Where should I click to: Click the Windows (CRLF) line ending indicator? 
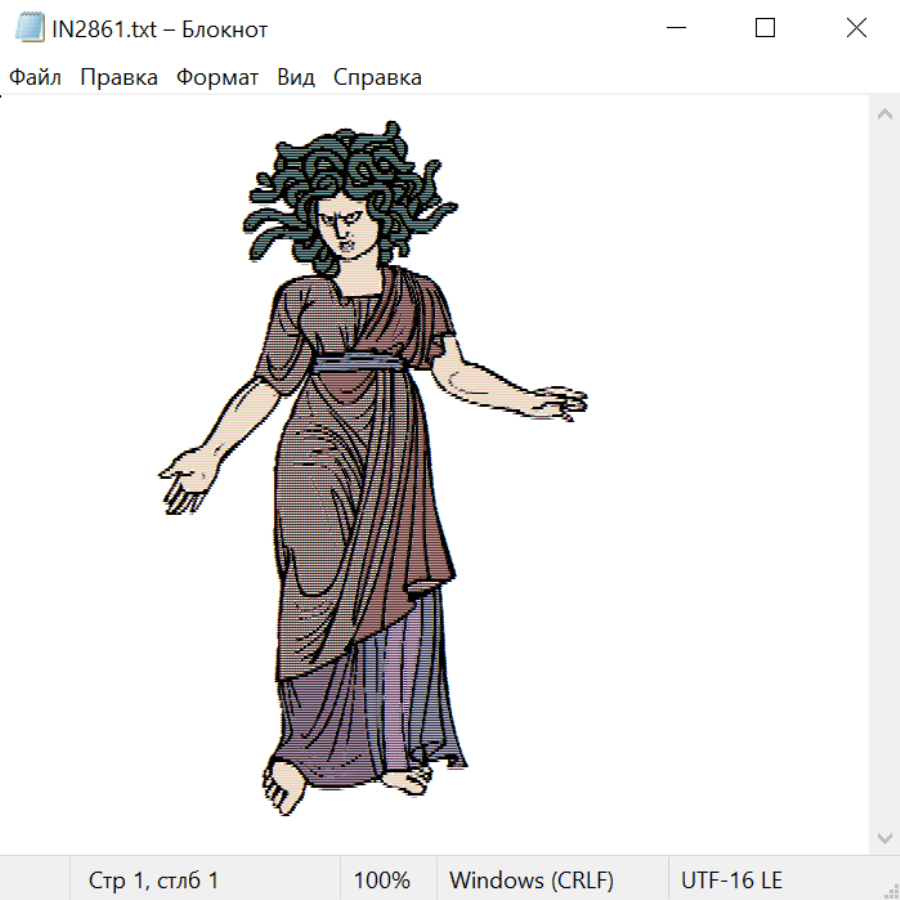click(531, 881)
